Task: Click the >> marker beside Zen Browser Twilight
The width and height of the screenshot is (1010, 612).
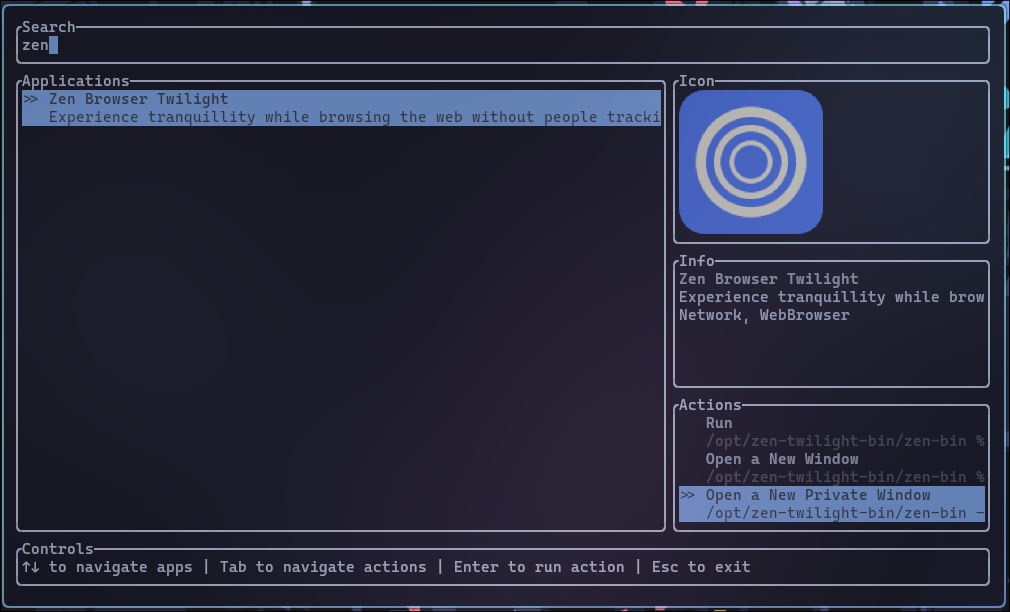Action: pyautogui.click(x=30, y=99)
